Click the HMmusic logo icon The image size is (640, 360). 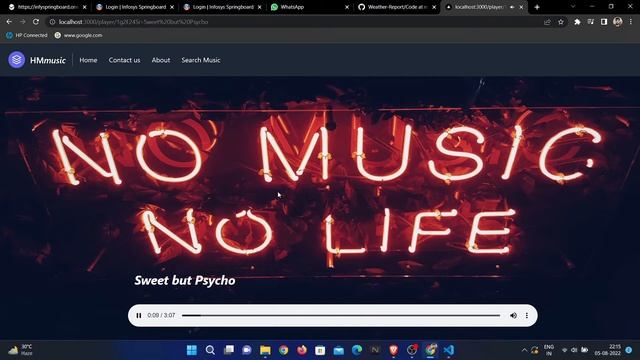(x=17, y=60)
